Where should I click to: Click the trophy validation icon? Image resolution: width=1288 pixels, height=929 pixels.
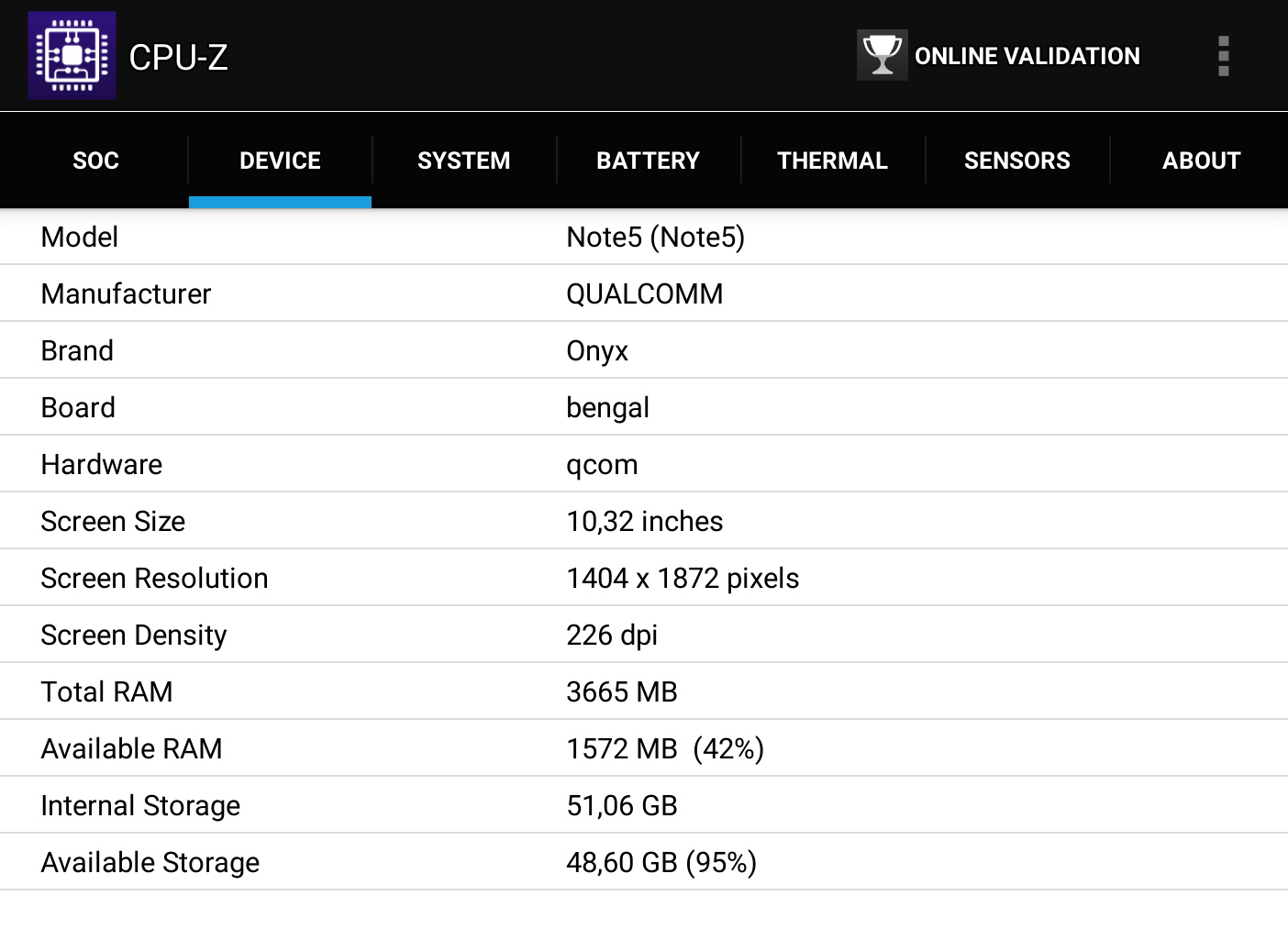[x=882, y=55]
